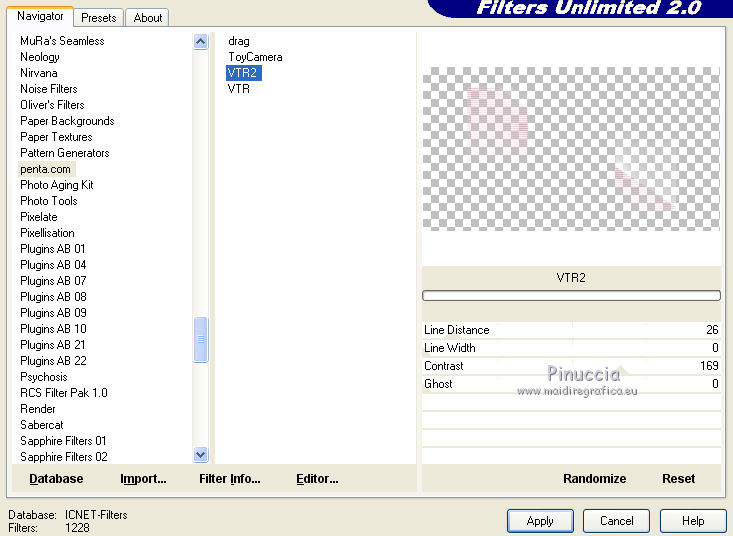The height and width of the screenshot is (536, 733).
Task: Select Plugins AB 10 category
Action: pos(53,329)
